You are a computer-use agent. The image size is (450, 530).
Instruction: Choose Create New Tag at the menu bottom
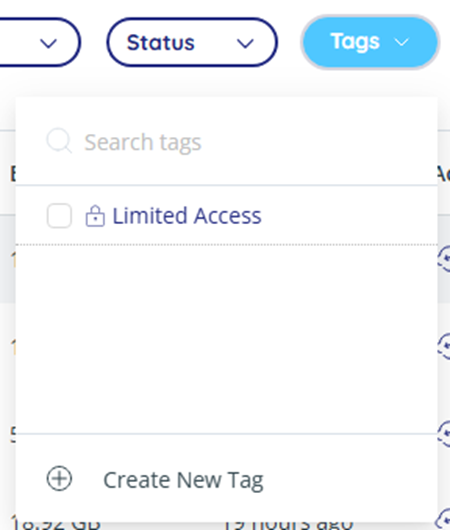click(x=183, y=480)
